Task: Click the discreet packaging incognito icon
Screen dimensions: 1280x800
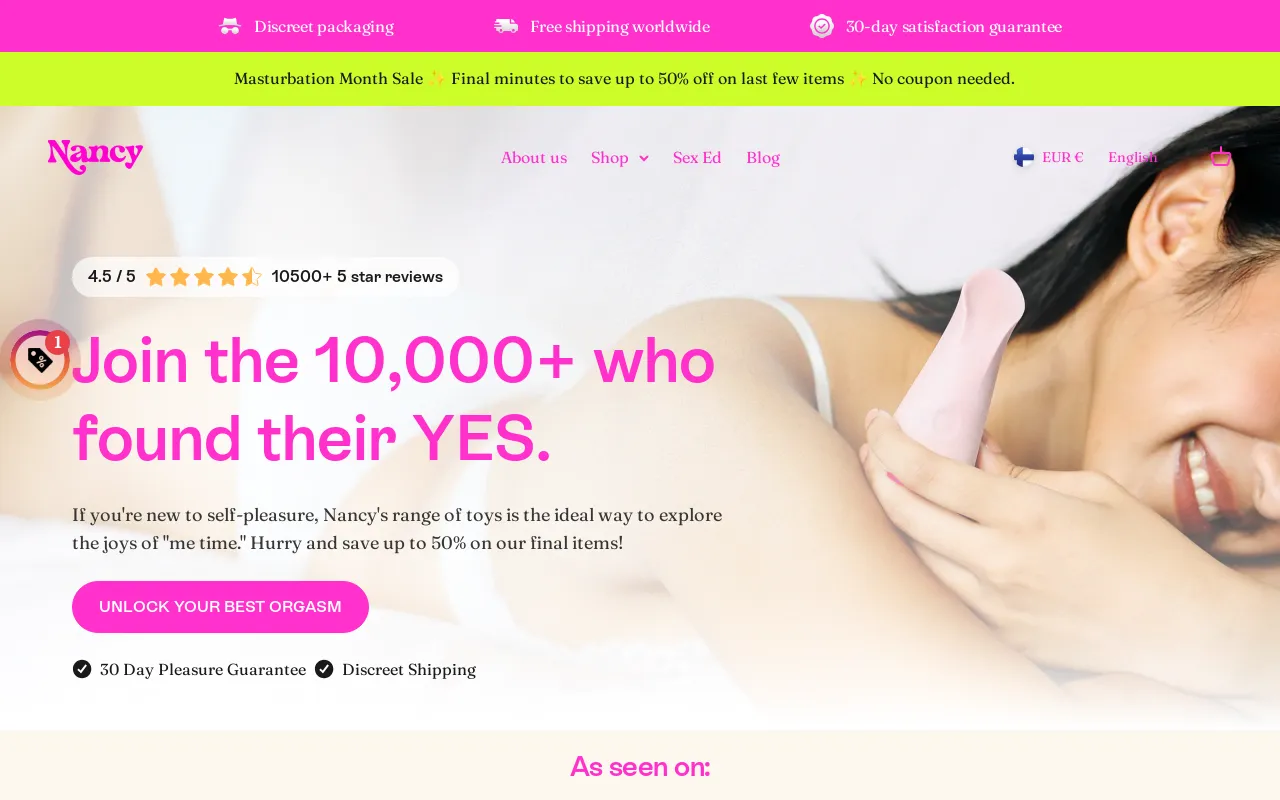Action: pos(230,26)
